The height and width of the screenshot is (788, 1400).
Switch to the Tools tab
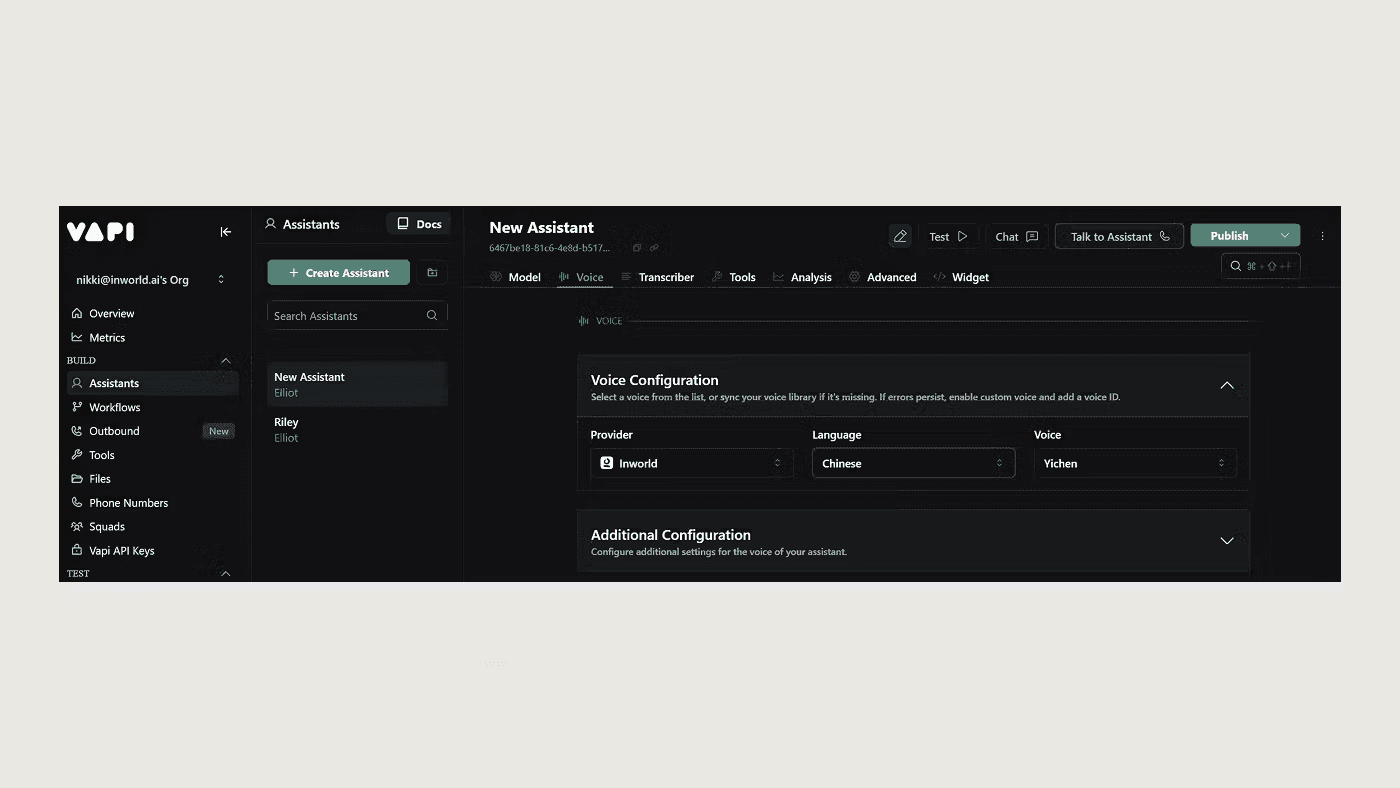coord(733,277)
